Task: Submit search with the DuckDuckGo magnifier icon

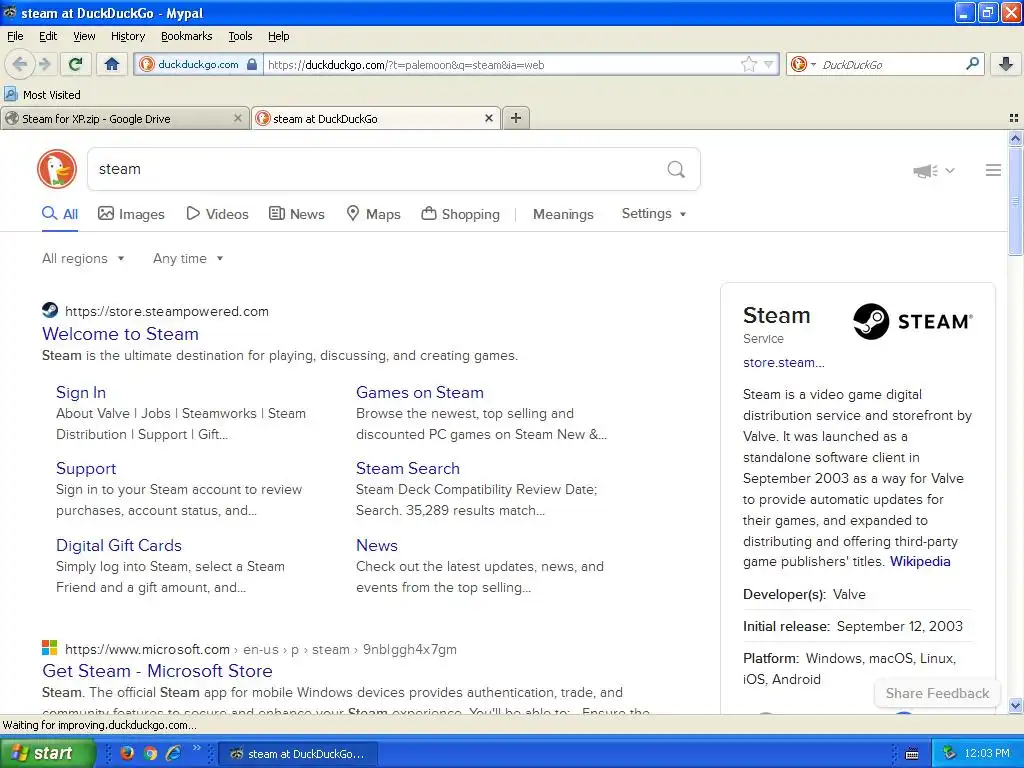Action: 676,169
